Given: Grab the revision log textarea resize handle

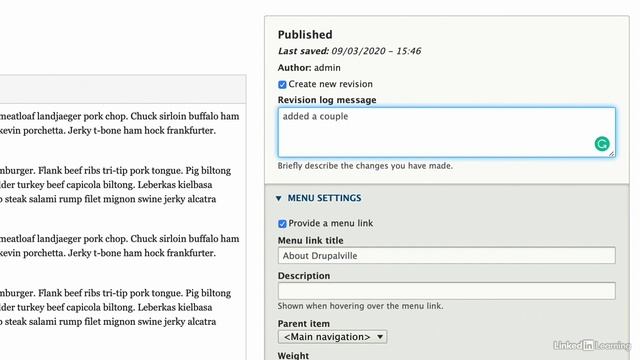Looking at the screenshot, I should (x=611, y=153).
